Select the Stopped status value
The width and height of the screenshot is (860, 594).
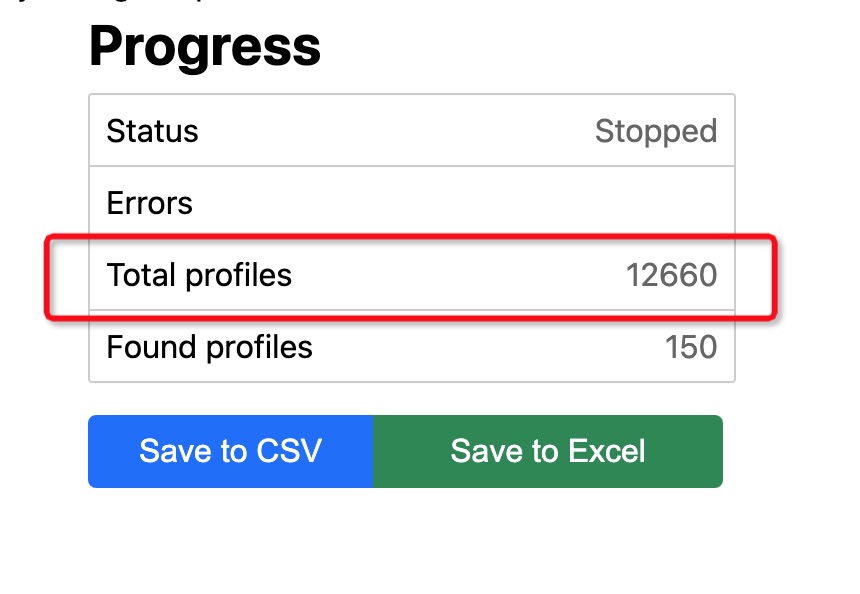point(656,131)
